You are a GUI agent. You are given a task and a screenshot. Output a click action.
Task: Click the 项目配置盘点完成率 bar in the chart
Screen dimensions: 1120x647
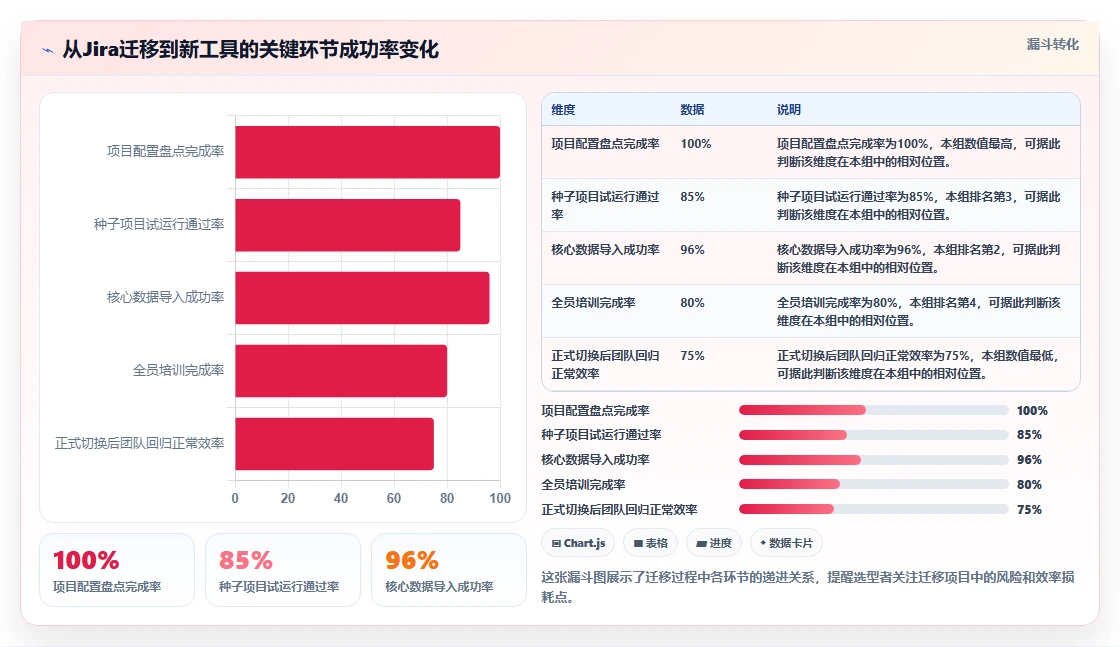[x=367, y=152]
